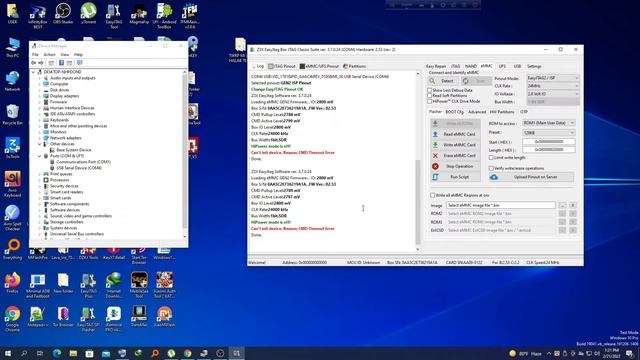Image resolution: width=640 pixels, height=360 pixels.
Task: Open View menu in Device Manager
Action: (x=64, y=54)
